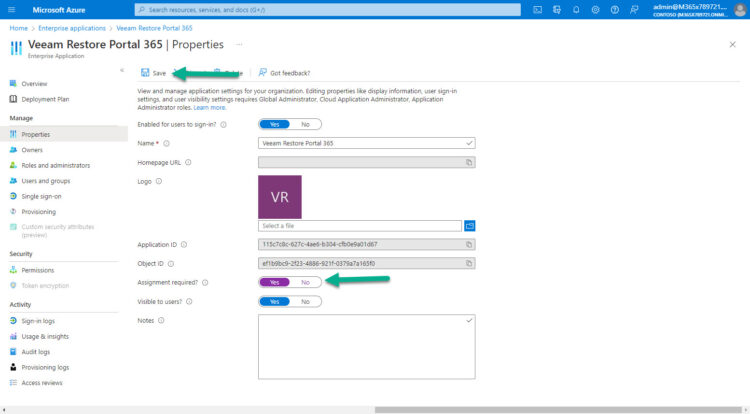Open the Azure portal hamburger menu
This screenshot has height=414, width=750.
(11, 10)
